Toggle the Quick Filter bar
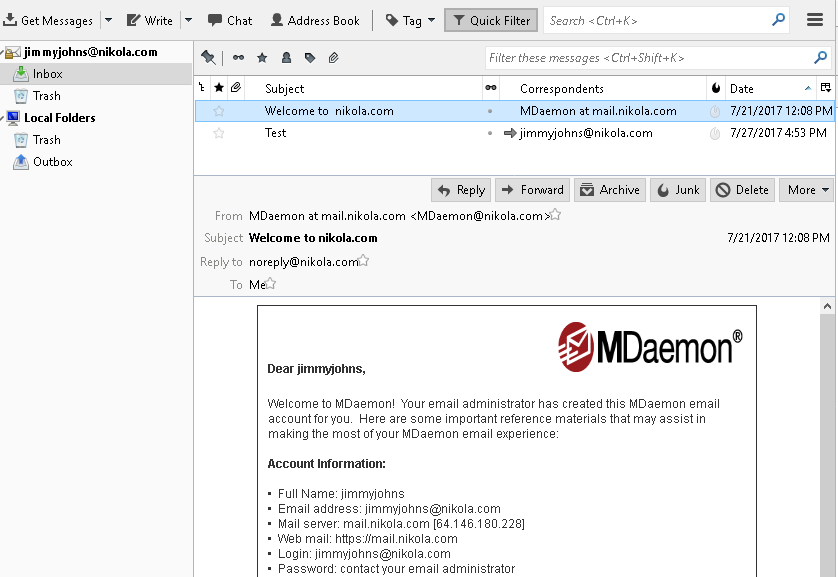Screen dimensions: 838x577 tap(491, 20)
